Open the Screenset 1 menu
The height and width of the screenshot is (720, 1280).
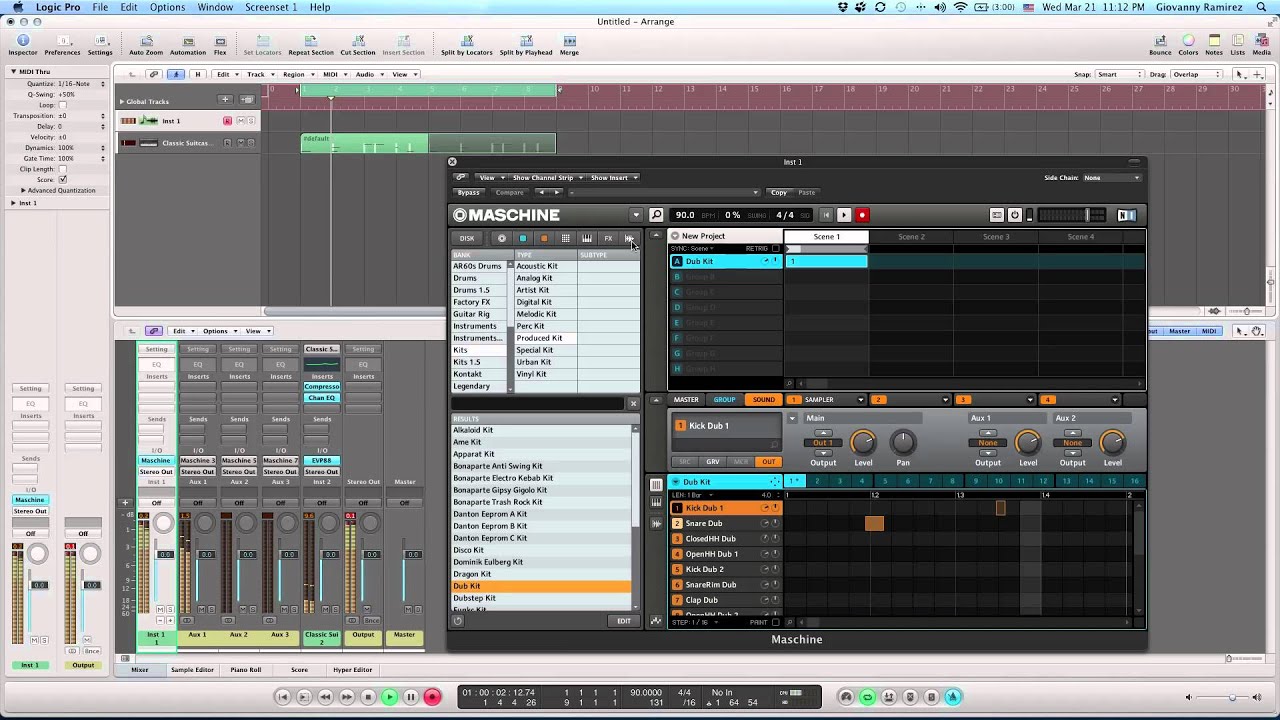[x=271, y=7]
